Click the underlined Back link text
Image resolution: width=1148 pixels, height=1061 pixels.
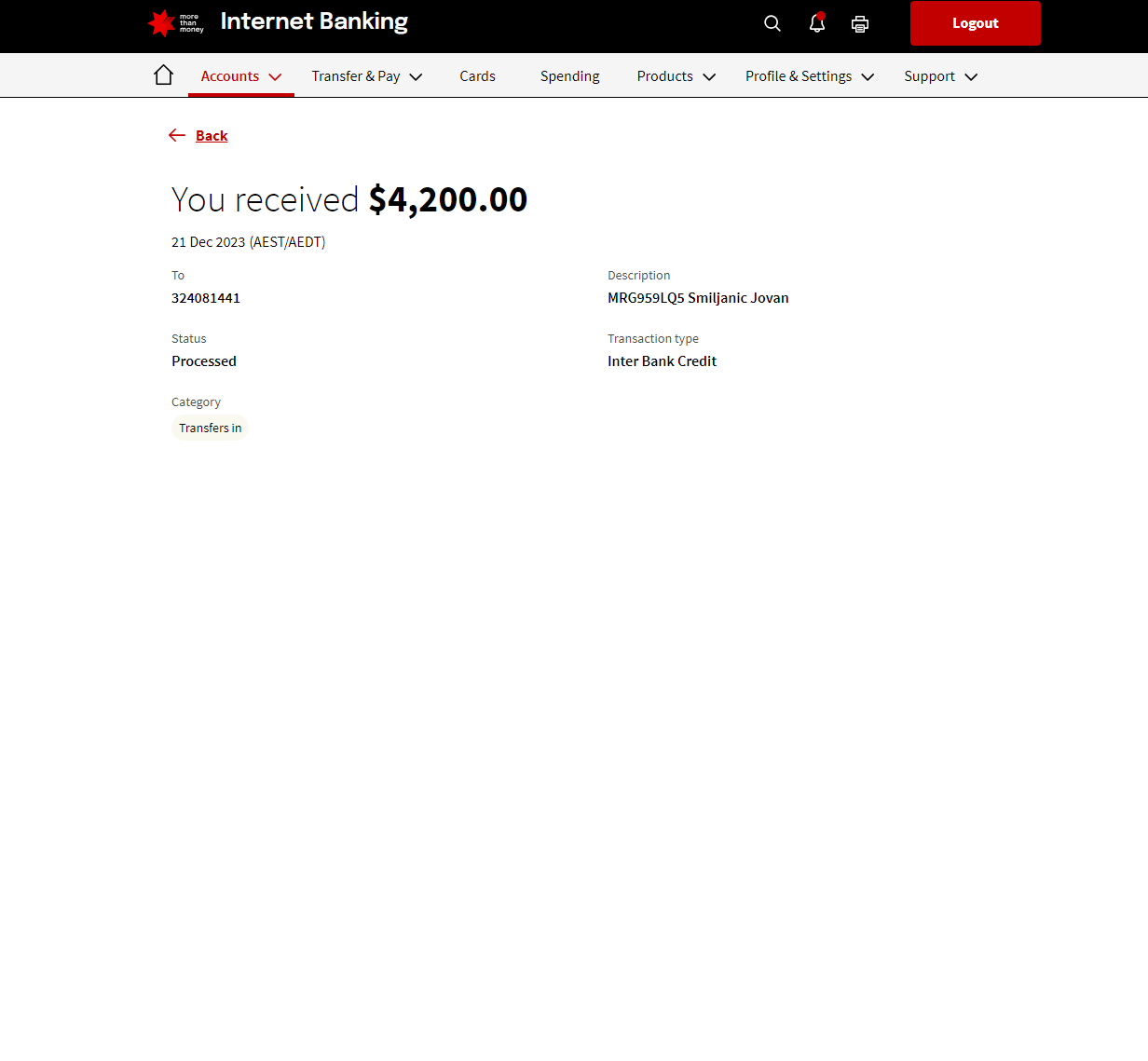point(212,136)
